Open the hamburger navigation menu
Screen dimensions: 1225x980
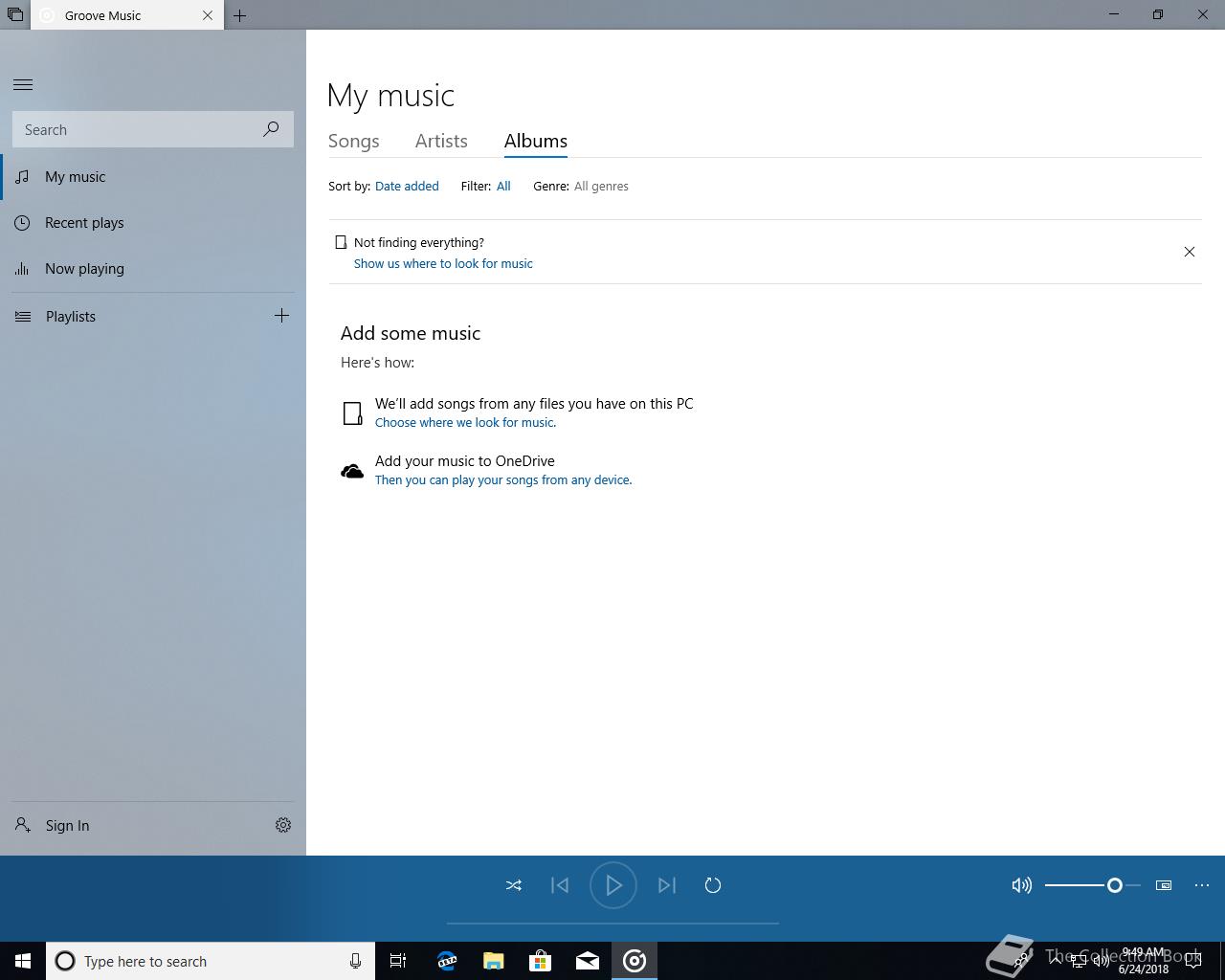(x=23, y=84)
